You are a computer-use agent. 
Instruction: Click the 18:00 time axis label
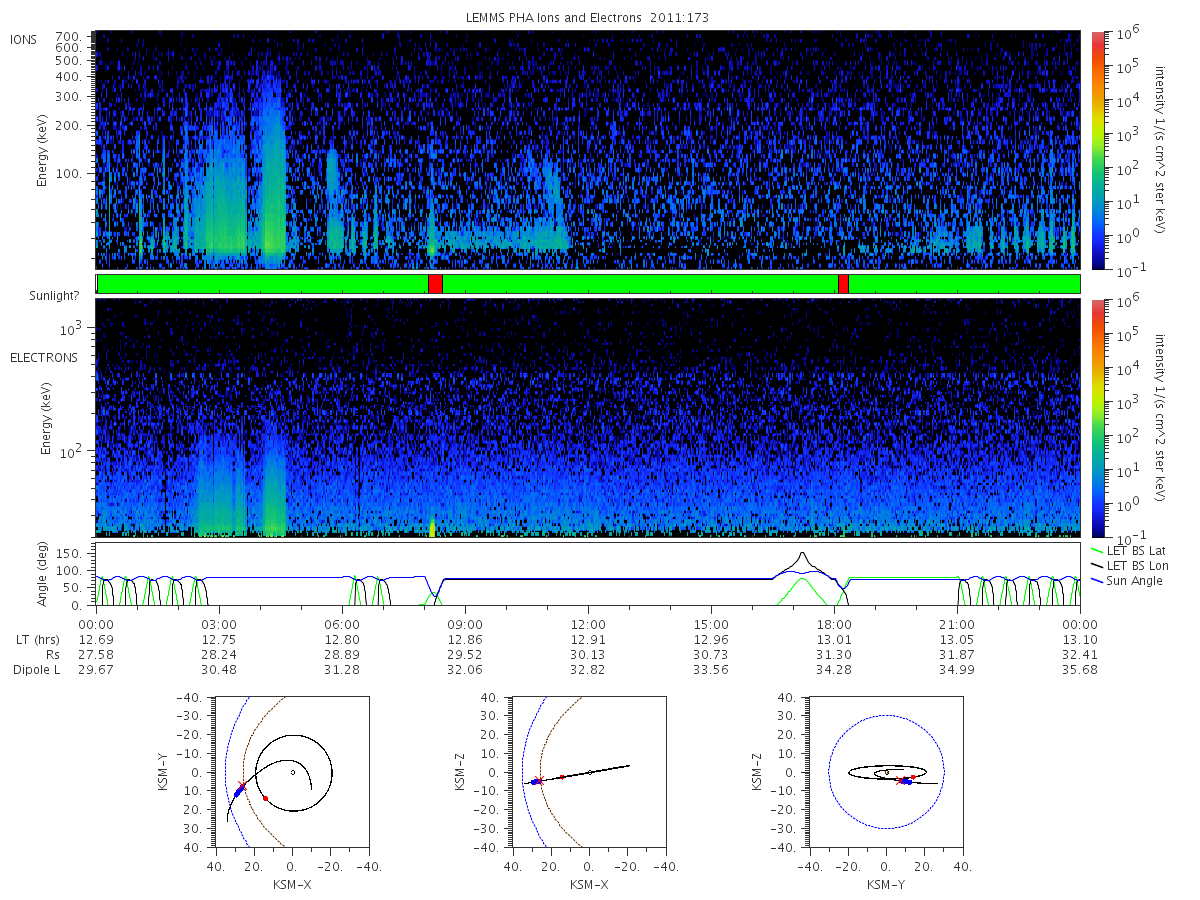[x=834, y=625]
